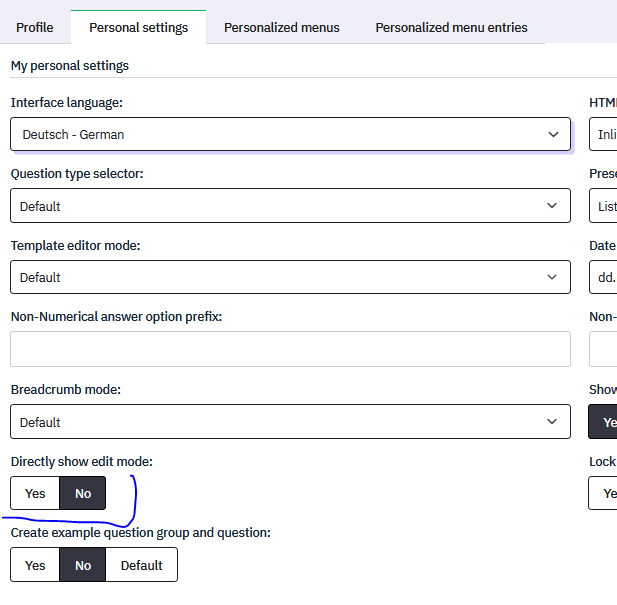Screen dimensions: 617x605
Task: Set Directly show edit mode to Yes
Action: (35, 493)
